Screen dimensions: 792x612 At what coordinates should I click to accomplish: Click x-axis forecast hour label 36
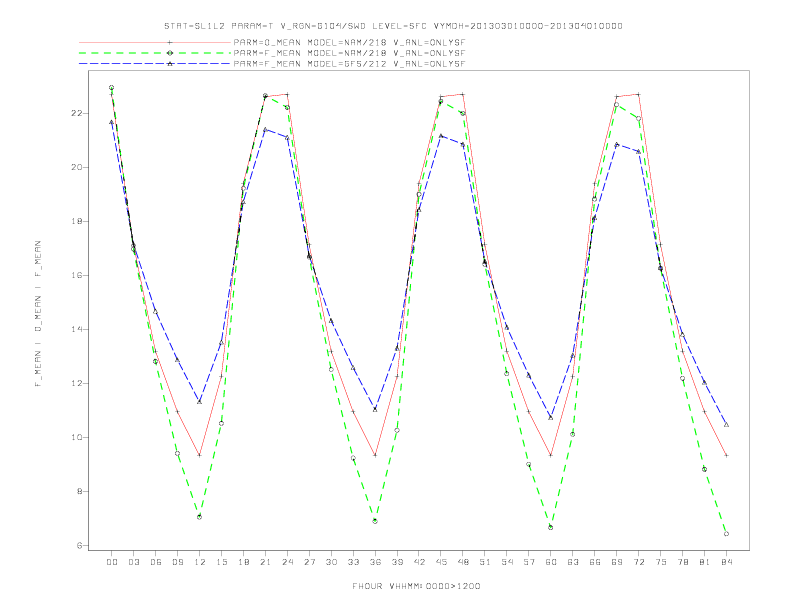coord(375,562)
